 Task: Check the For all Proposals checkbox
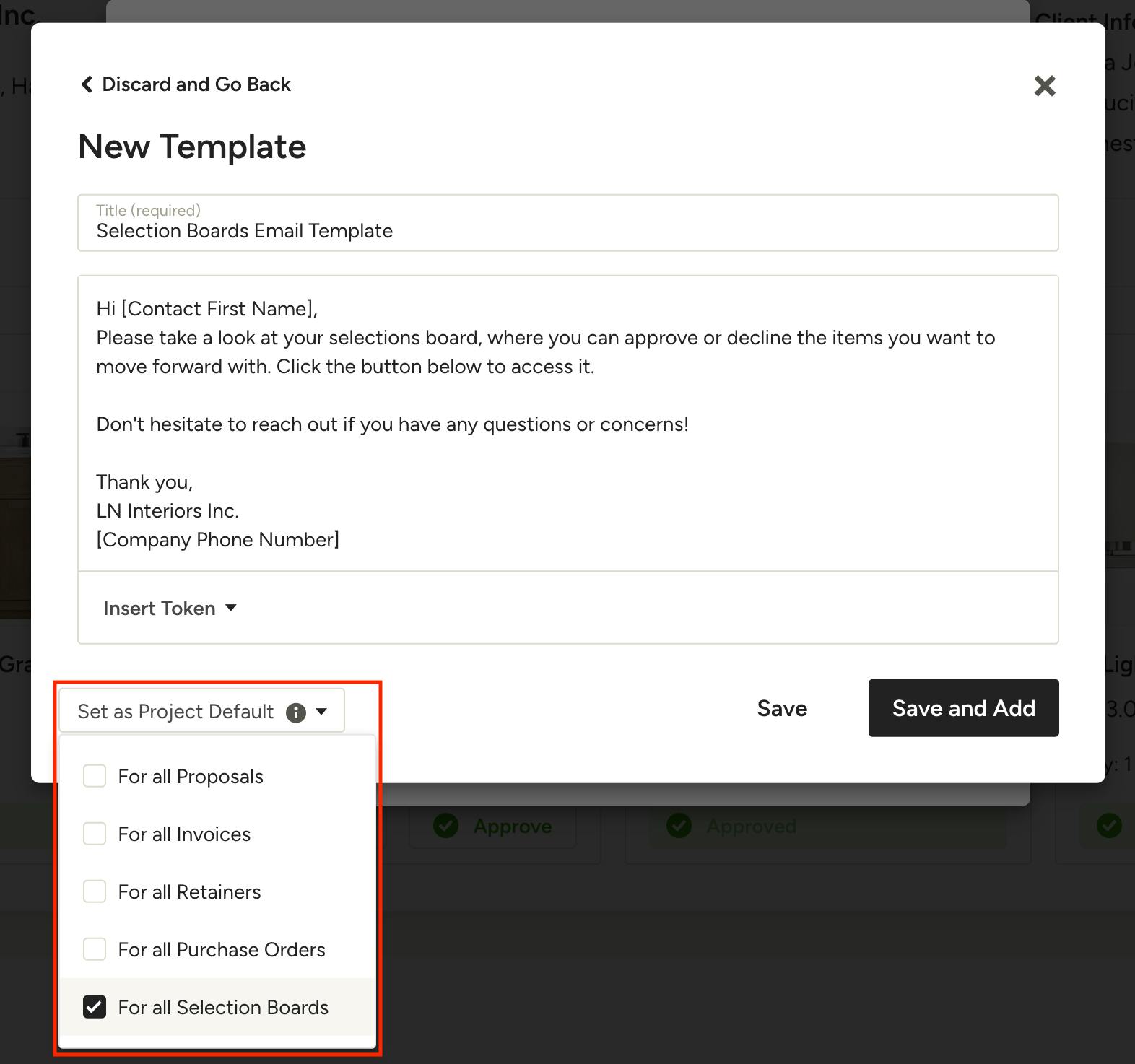(95, 776)
